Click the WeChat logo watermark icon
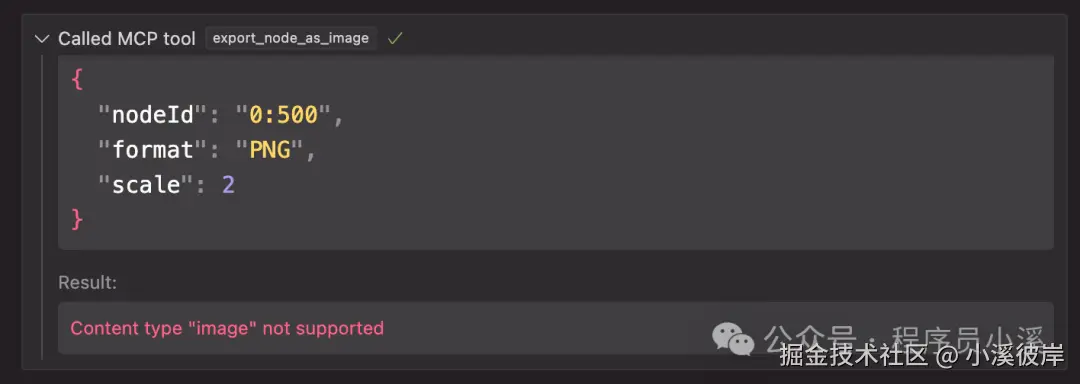 point(733,340)
